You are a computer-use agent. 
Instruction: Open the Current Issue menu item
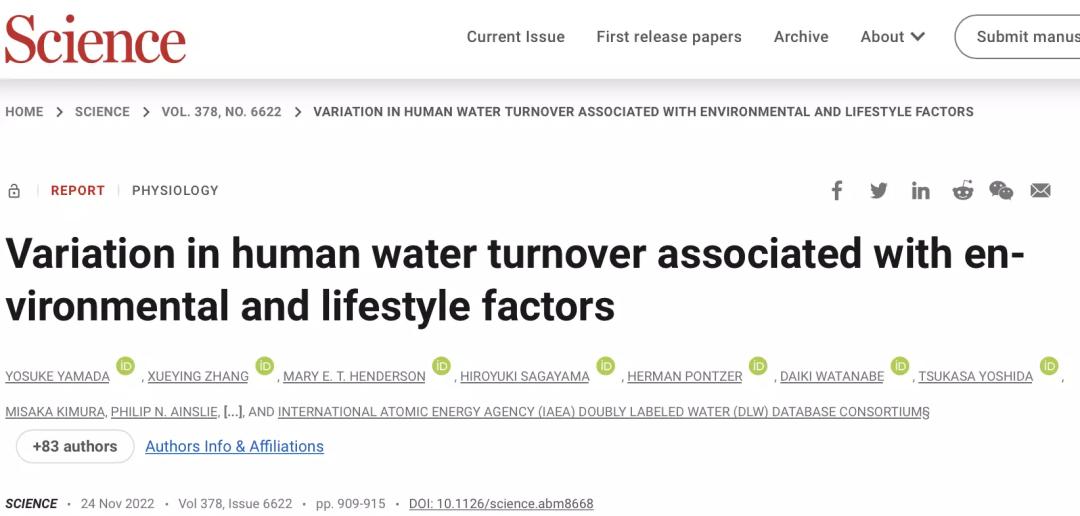[515, 37]
